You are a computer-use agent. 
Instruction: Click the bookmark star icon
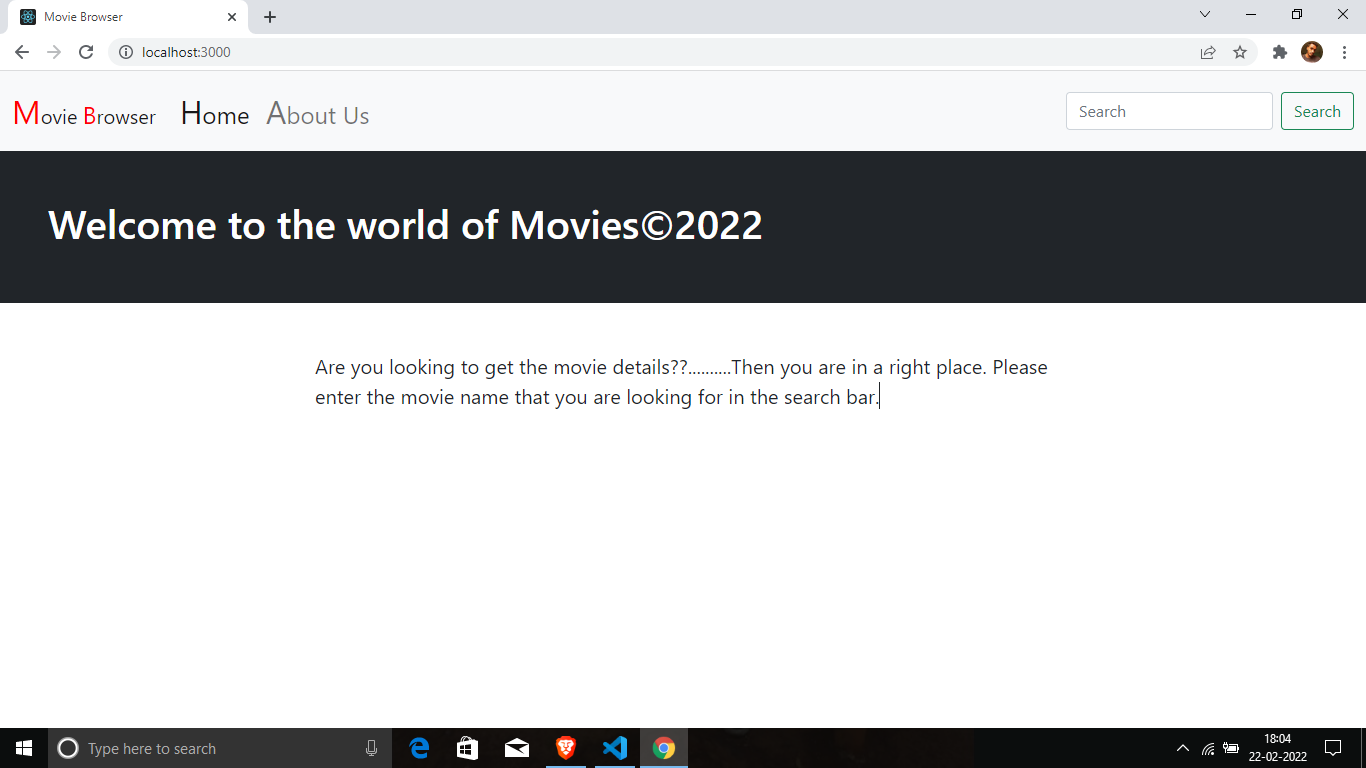1240,52
